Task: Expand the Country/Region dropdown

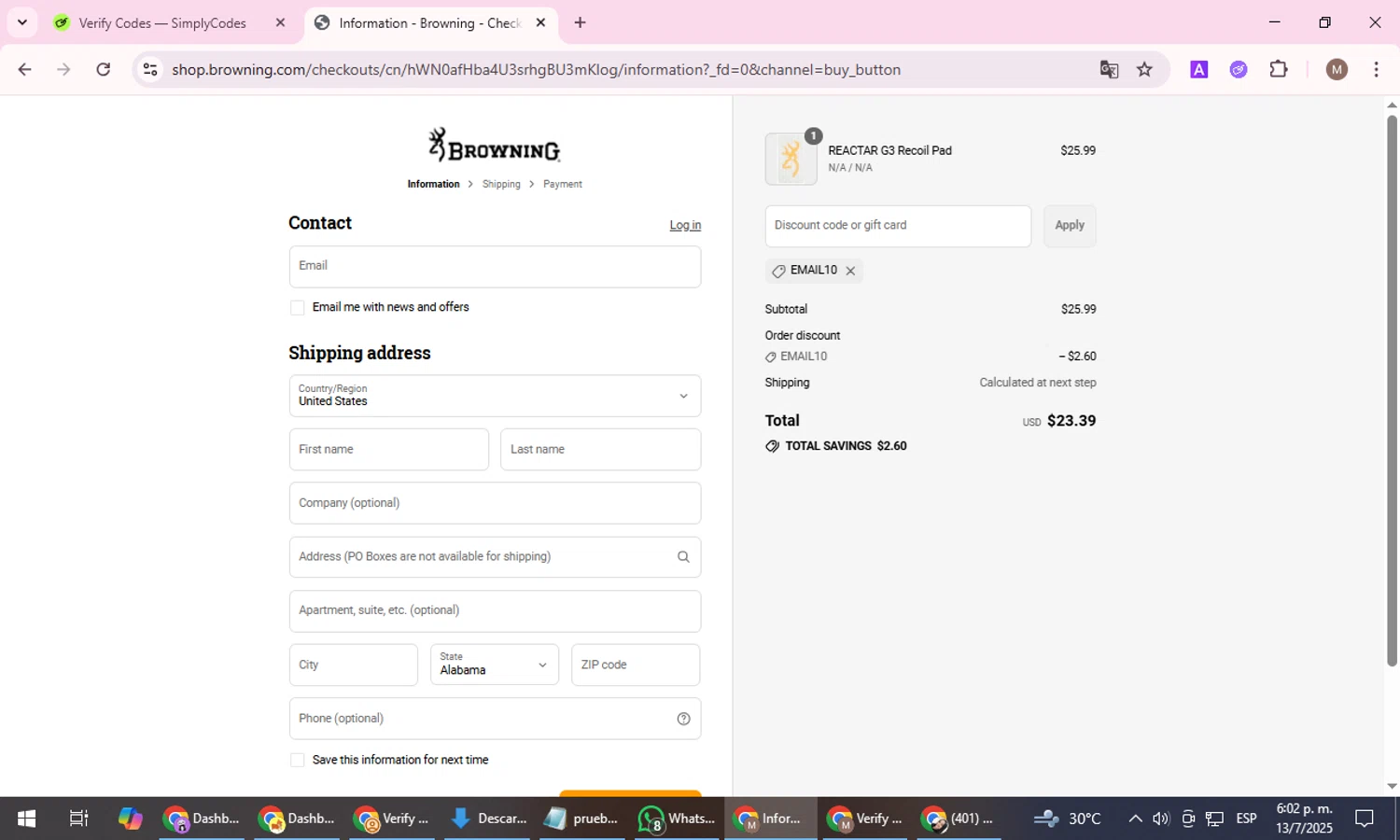Action: coord(495,396)
